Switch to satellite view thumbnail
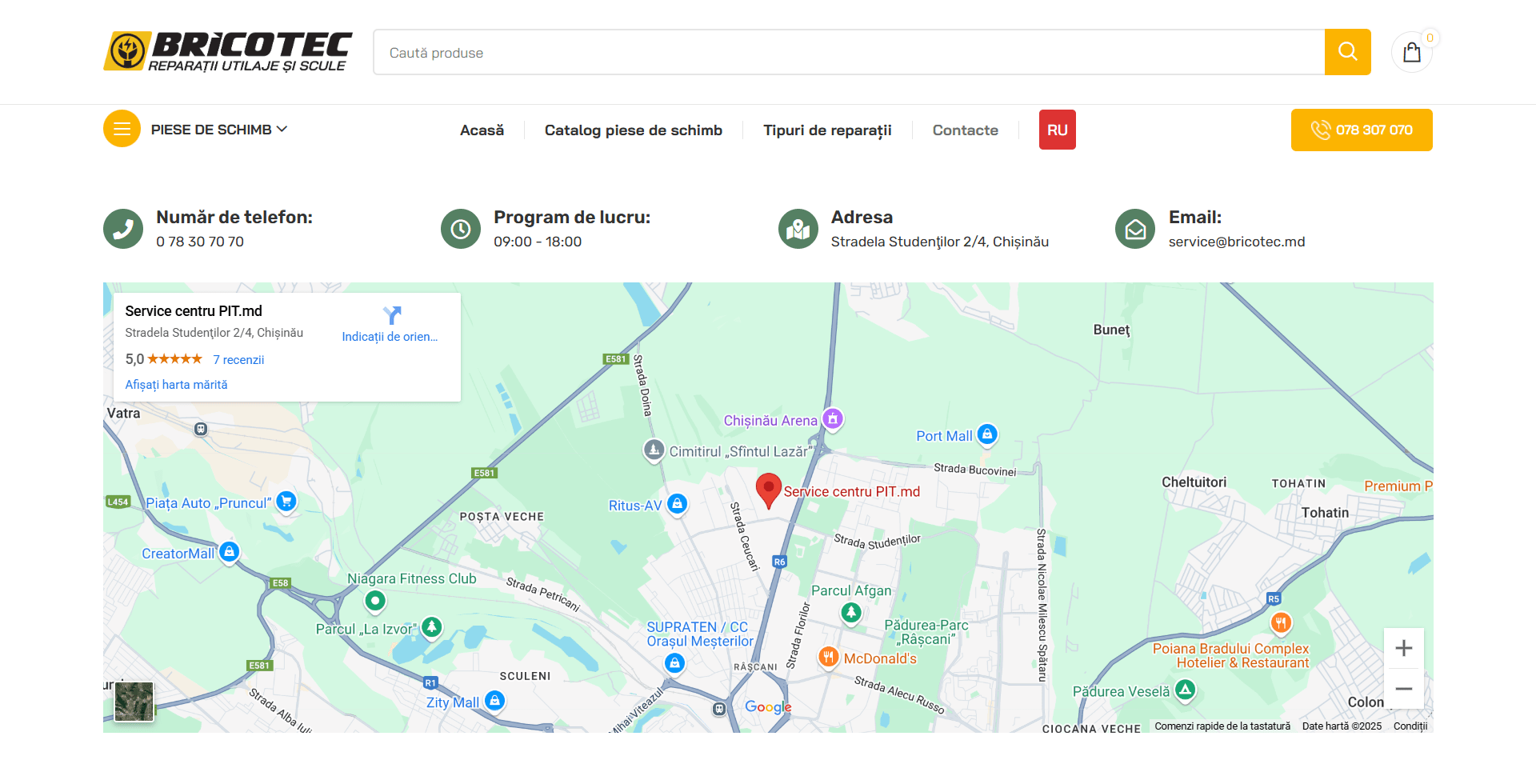The image size is (1536, 784). click(x=134, y=702)
